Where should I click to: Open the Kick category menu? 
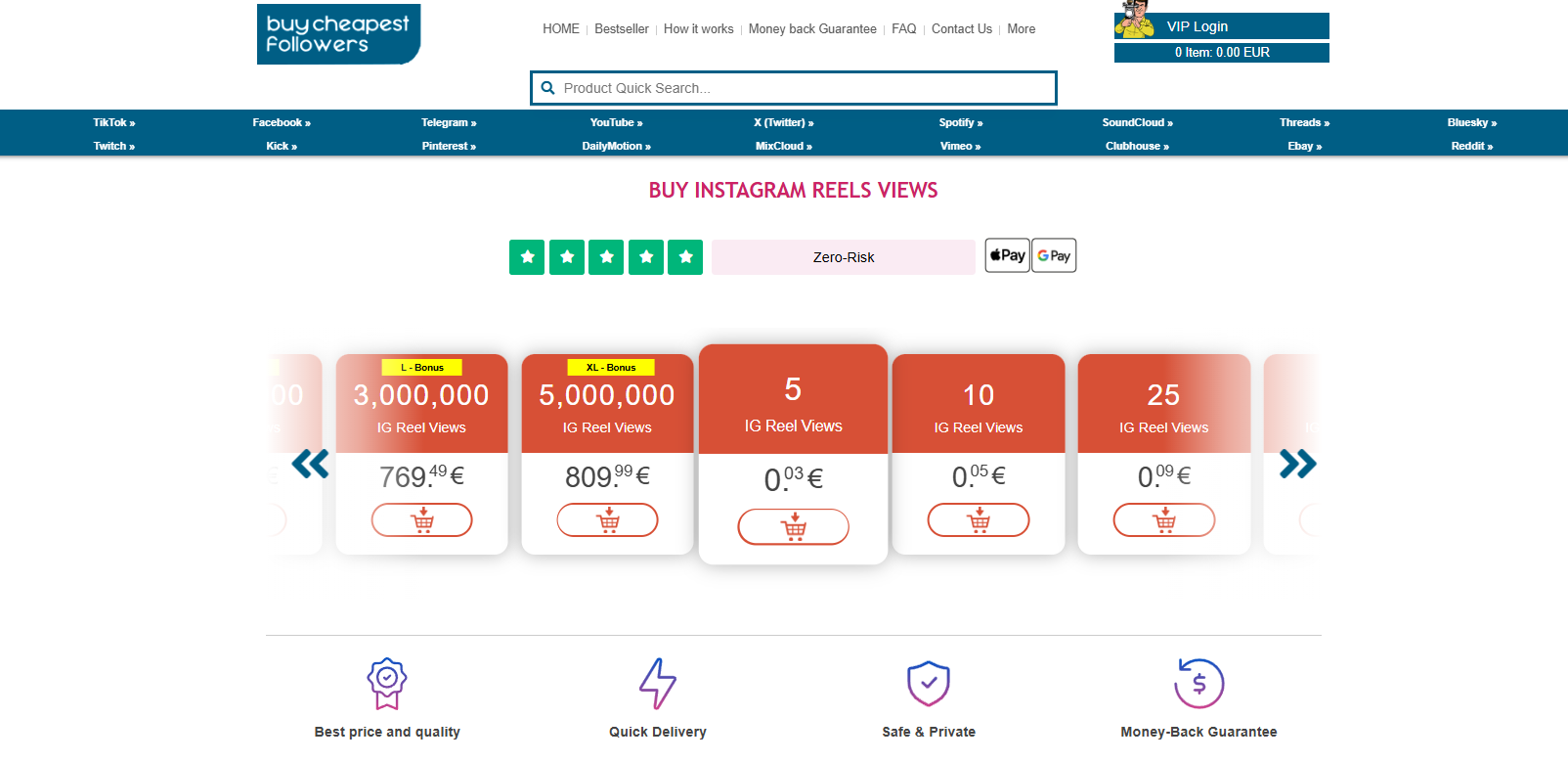(x=282, y=146)
